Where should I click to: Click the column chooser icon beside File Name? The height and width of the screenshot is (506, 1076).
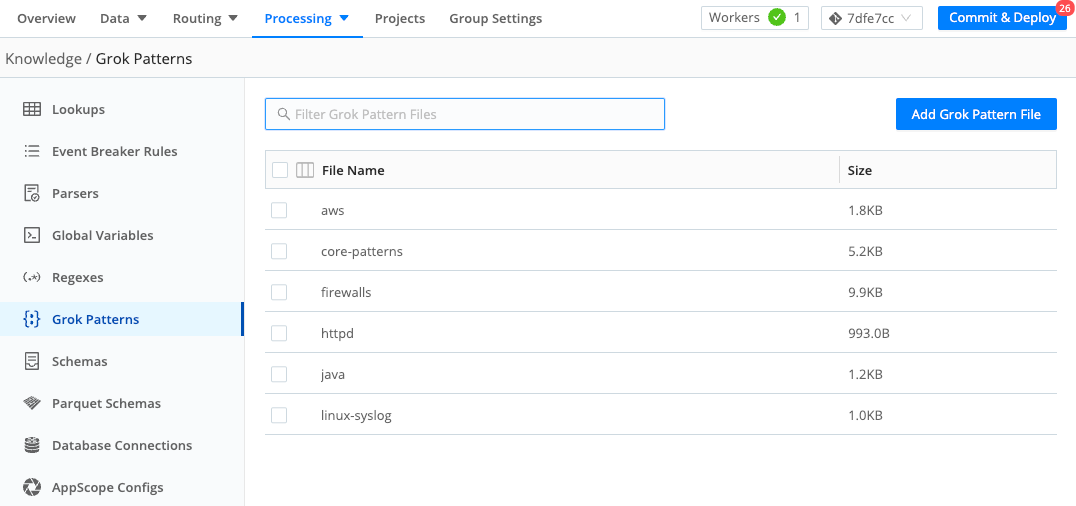[x=305, y=170]
